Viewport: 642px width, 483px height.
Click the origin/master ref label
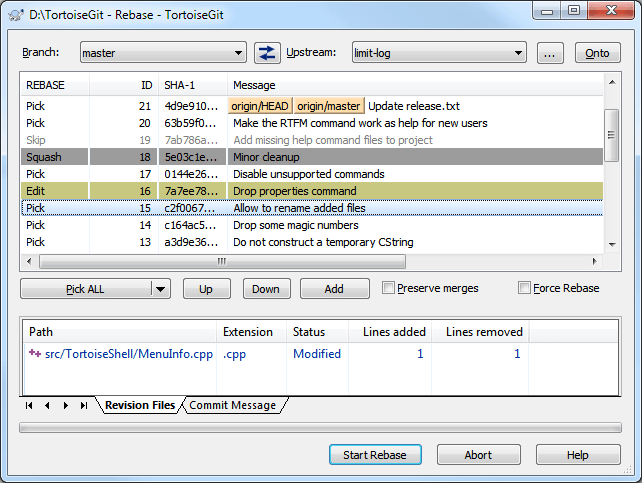click(x=329, y=106)
